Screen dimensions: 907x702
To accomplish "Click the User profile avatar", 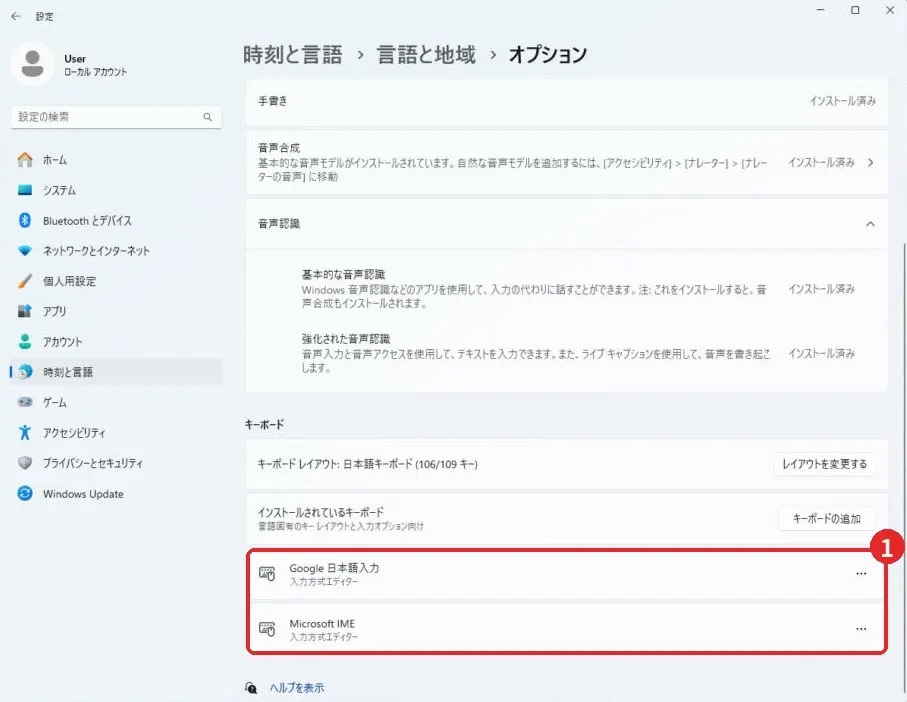I will pyautogui.click(x=32, y=64).
